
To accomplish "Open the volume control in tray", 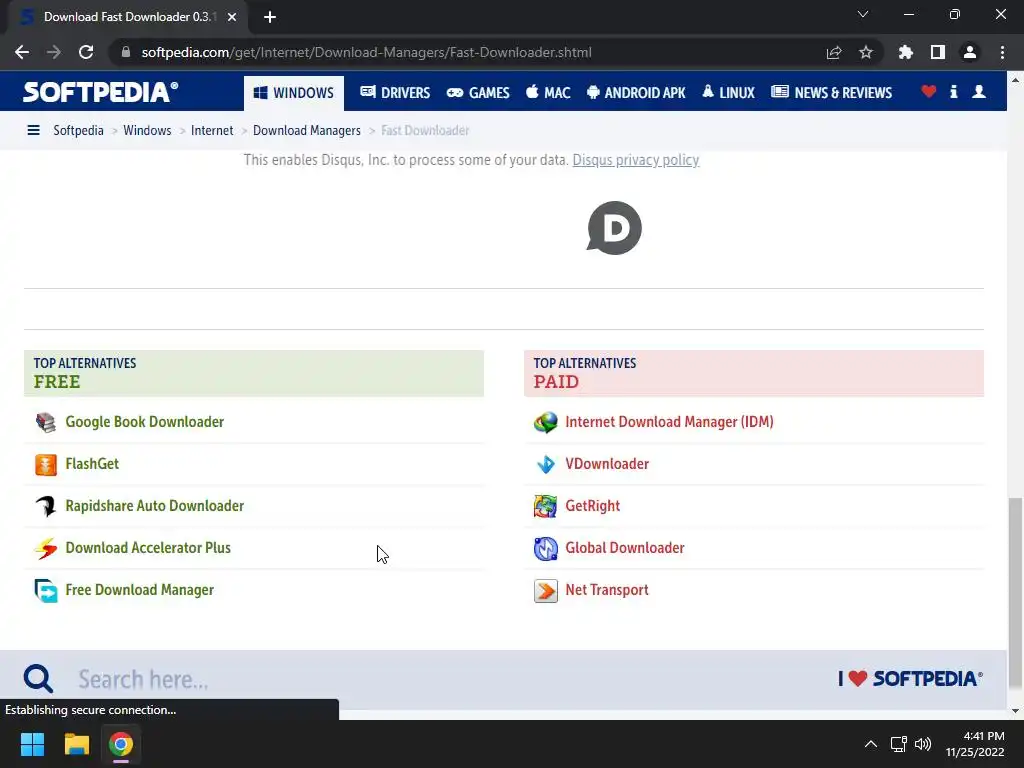I will (923, 744).
